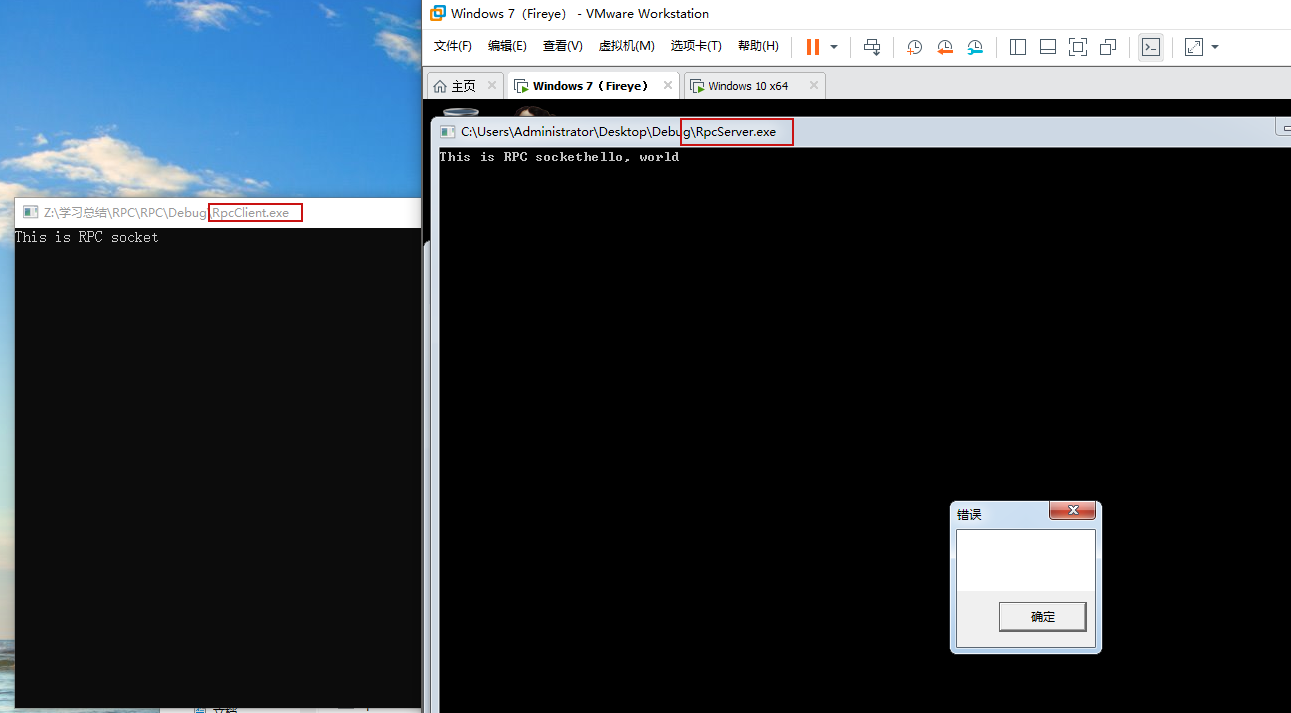This screenshot has height=713, width=1291.
Task: Toggle display stretch mode
Action: [1191, 47]
